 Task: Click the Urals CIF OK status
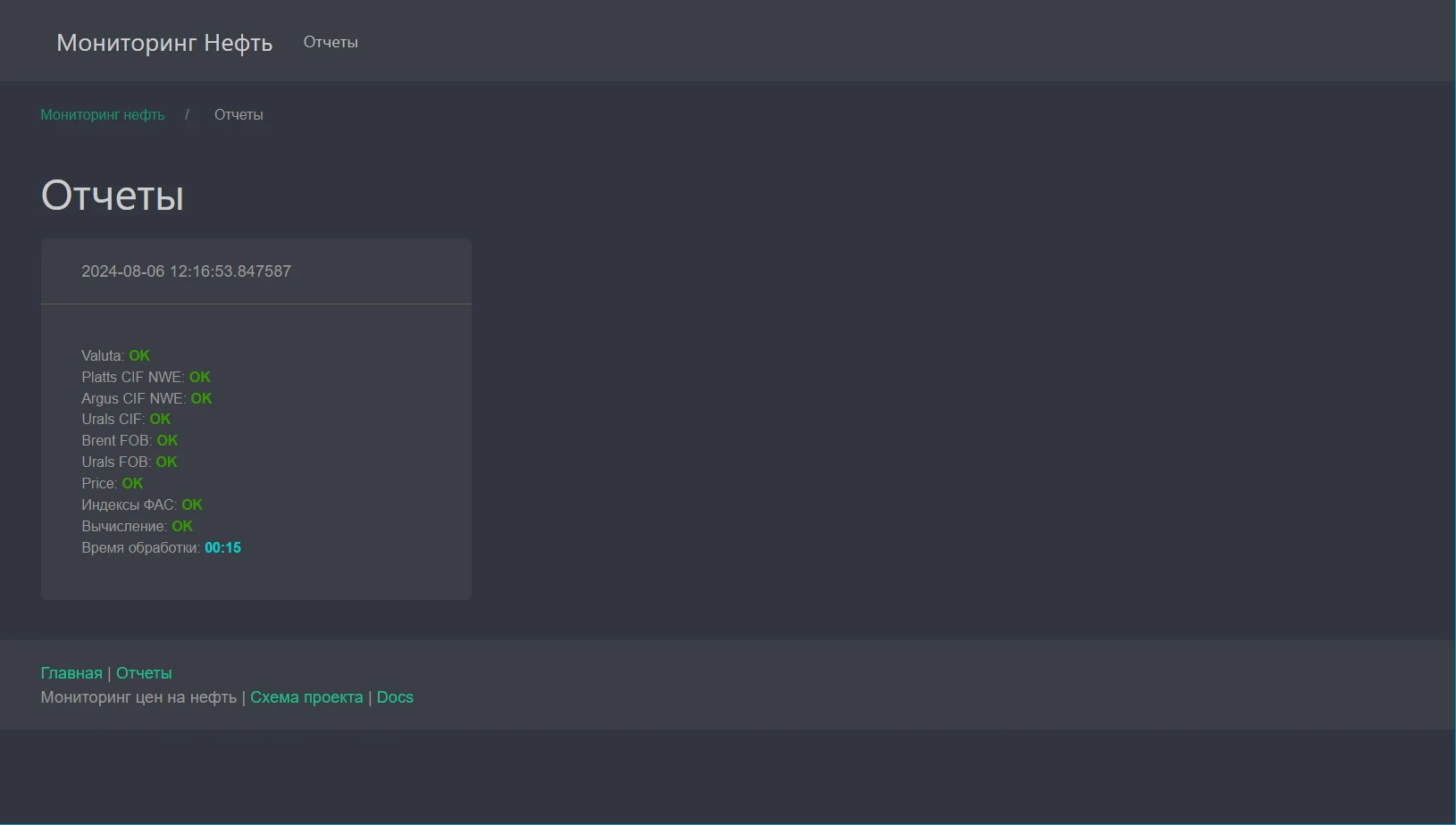click(x=159, y=419)
